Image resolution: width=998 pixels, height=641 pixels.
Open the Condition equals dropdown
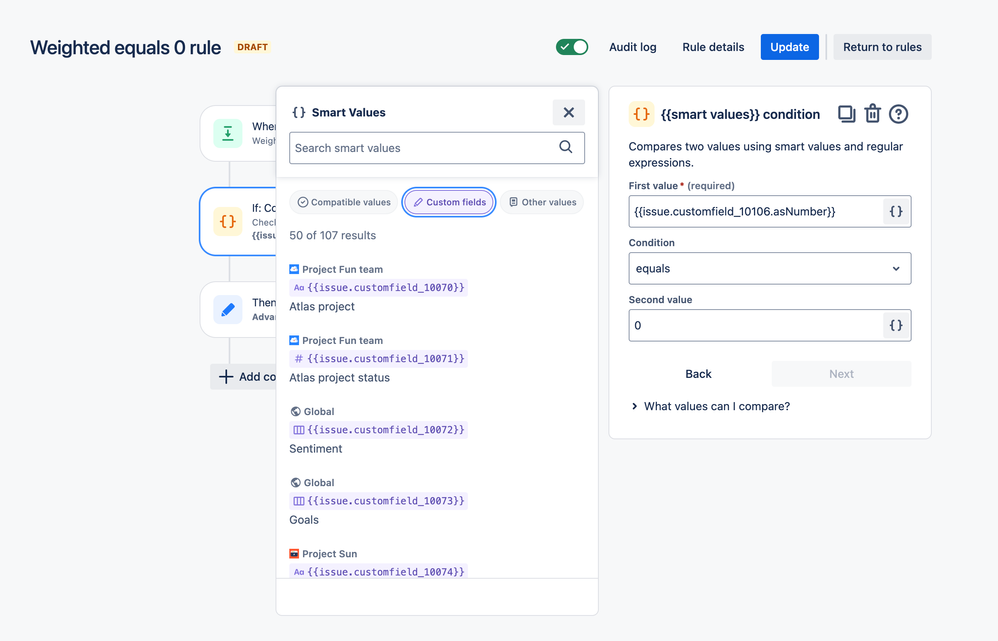(770, 269)
